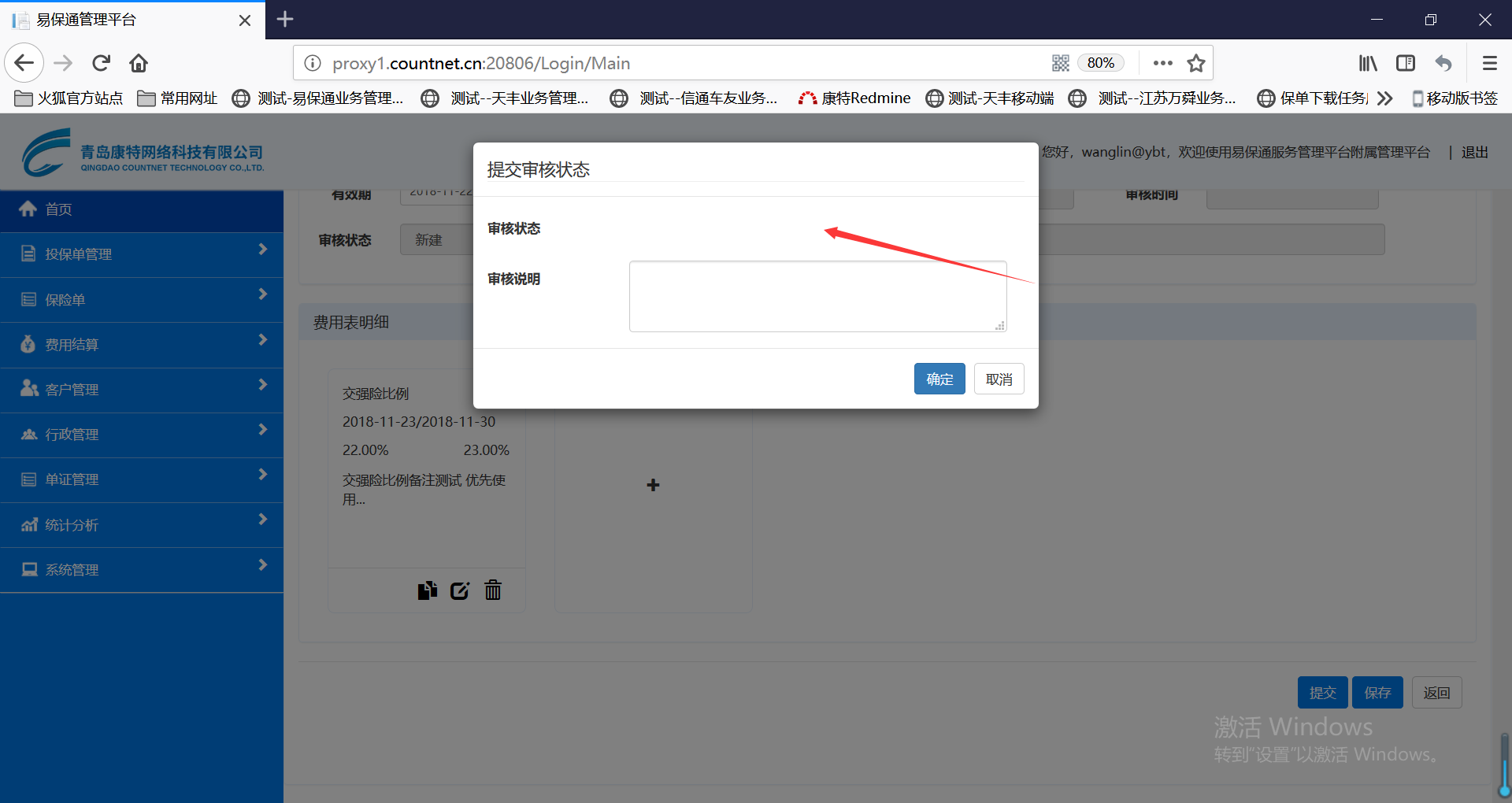Screen dimensions: 1512x803
Task: Click the chevron beside 行政管理
Action: point(263,430)
